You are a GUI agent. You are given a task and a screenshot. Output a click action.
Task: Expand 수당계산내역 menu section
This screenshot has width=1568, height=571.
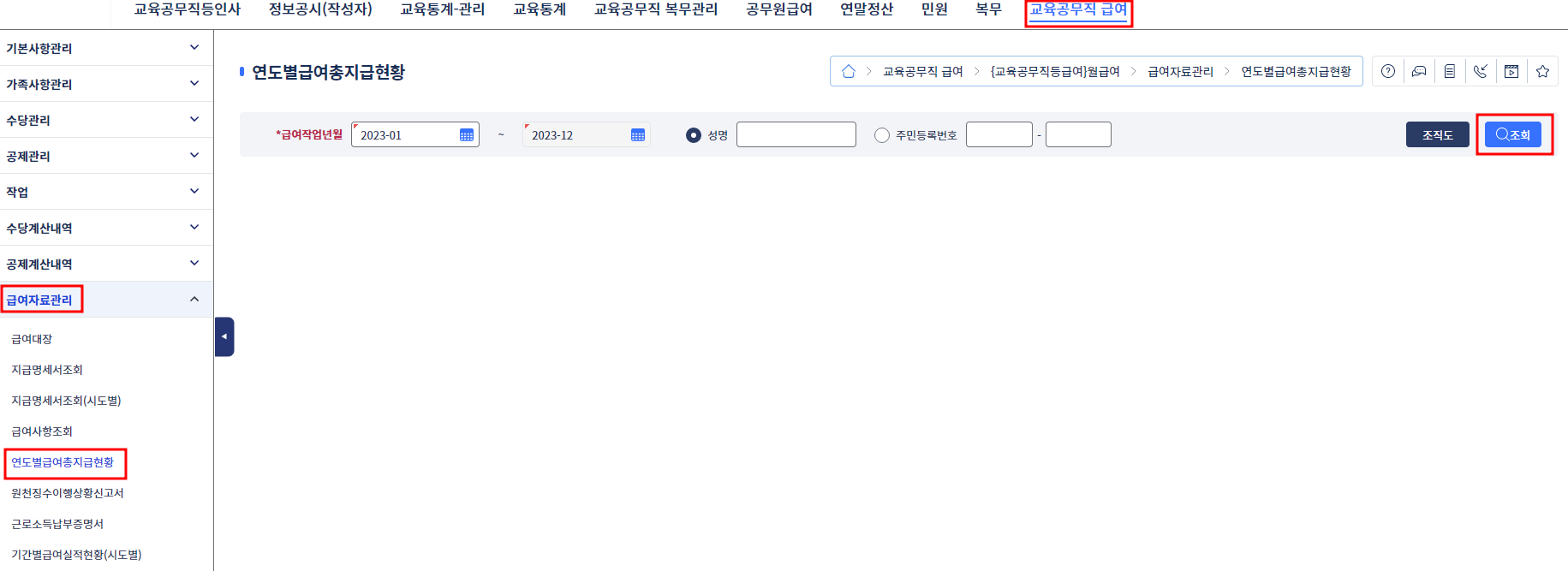click(x=106, y=228)
